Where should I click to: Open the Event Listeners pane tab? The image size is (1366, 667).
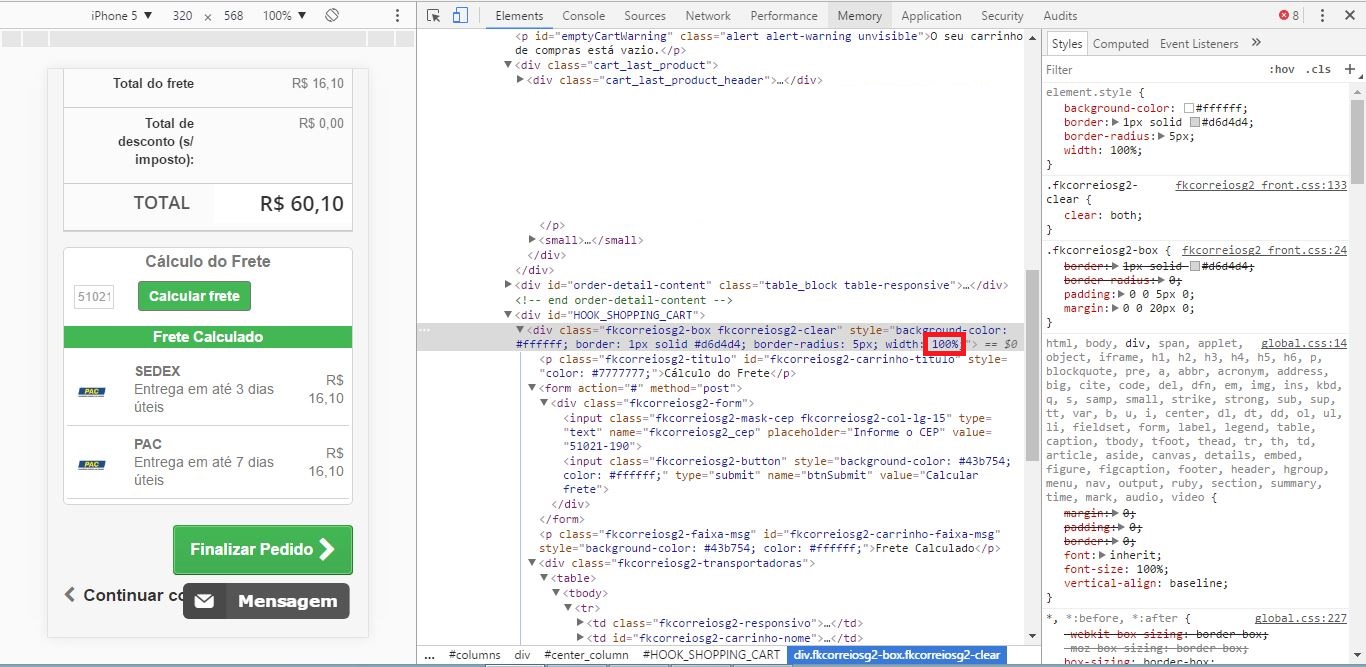point(1199,44)
